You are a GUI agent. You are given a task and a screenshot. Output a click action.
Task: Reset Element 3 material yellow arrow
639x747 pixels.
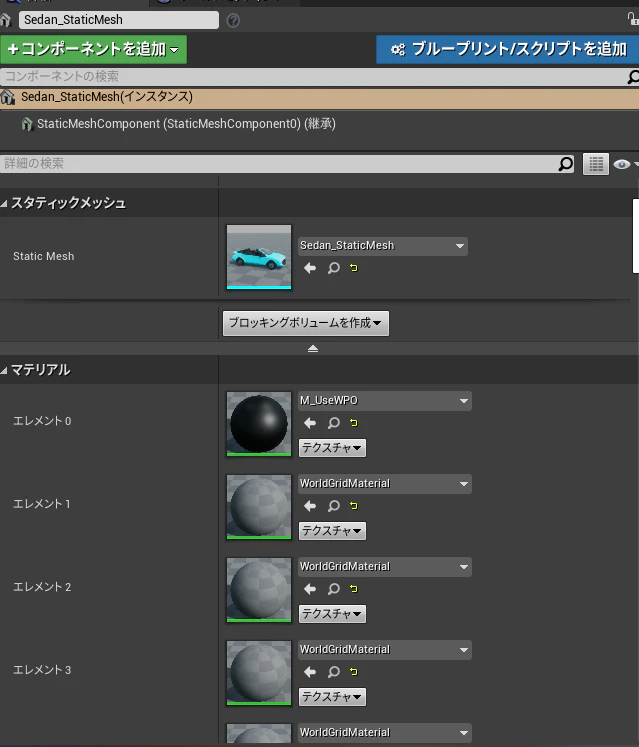pyautogui.click(x=354, y=672)
